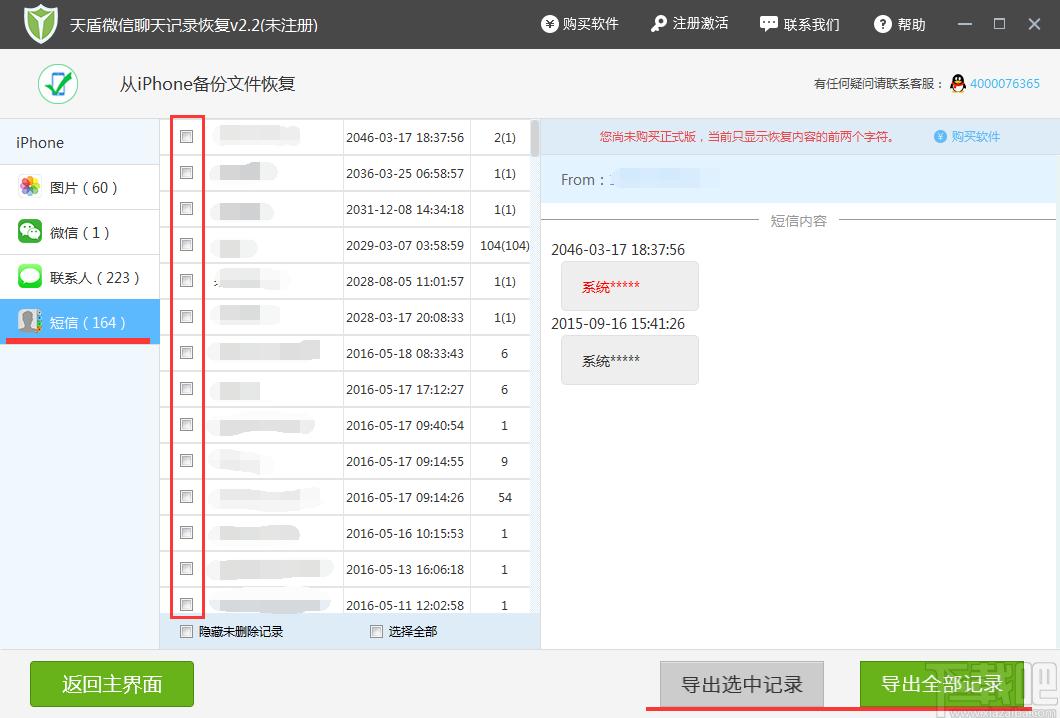Click the 2015-09-16 15:41:26 timestamp in message pane

[x=618, y=324]
